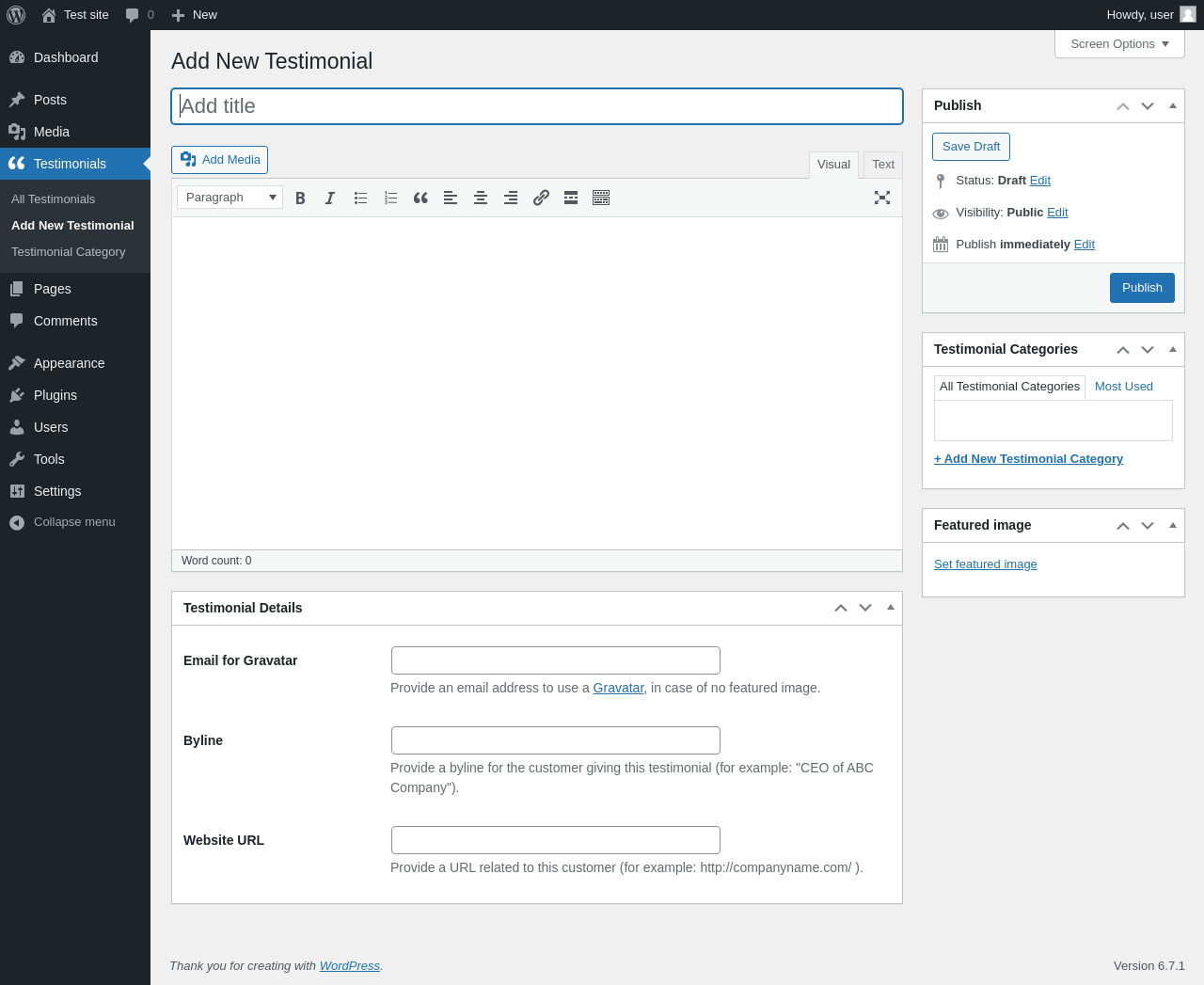Switch editor to Visual tab
Screen dimensions: 1204x985
[833, 165]
